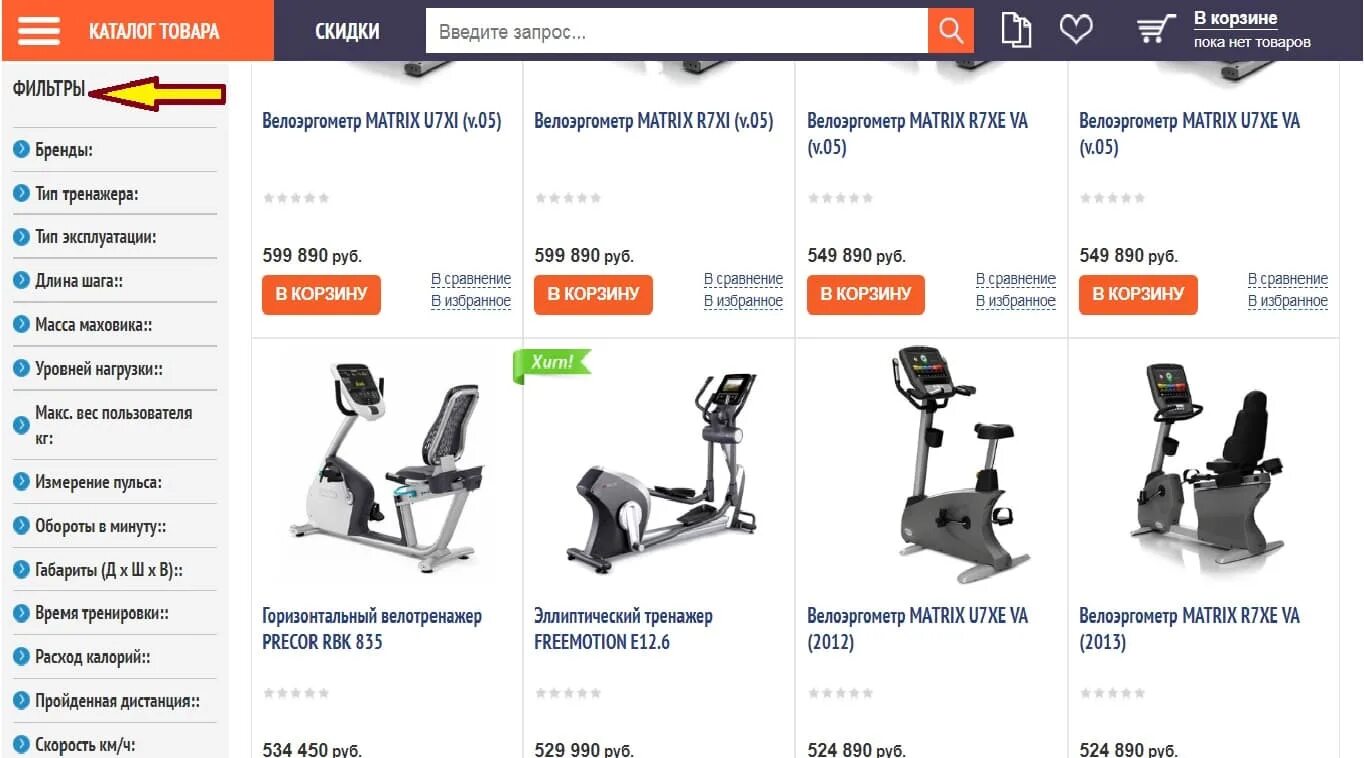This screenshot has height=758, width=1364.
Task: Add MATRIX U7XI to cart with В корзину
Action: coord(321,294)
